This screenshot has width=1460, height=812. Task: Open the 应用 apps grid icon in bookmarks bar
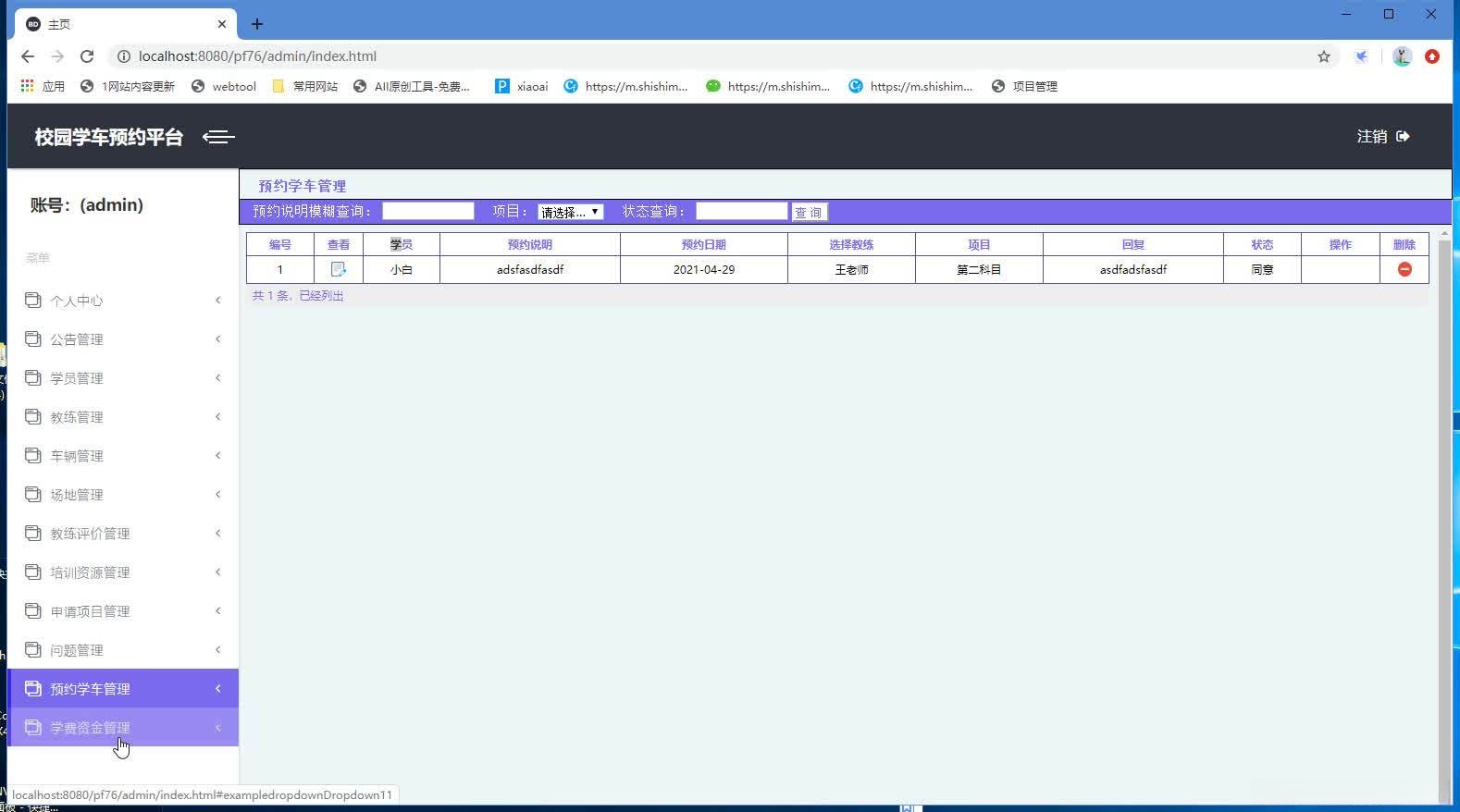[27, 86]
